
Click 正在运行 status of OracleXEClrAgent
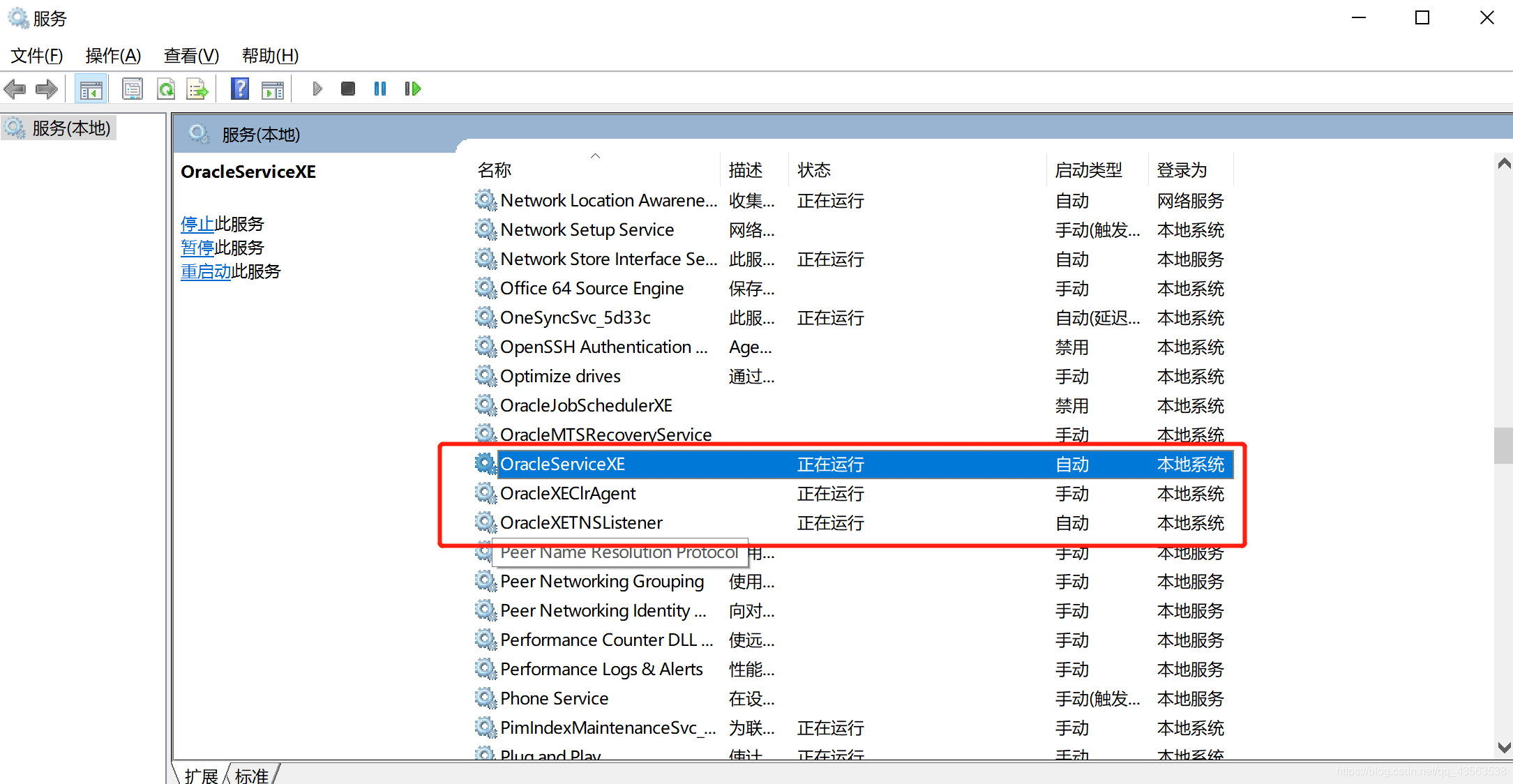830,493
